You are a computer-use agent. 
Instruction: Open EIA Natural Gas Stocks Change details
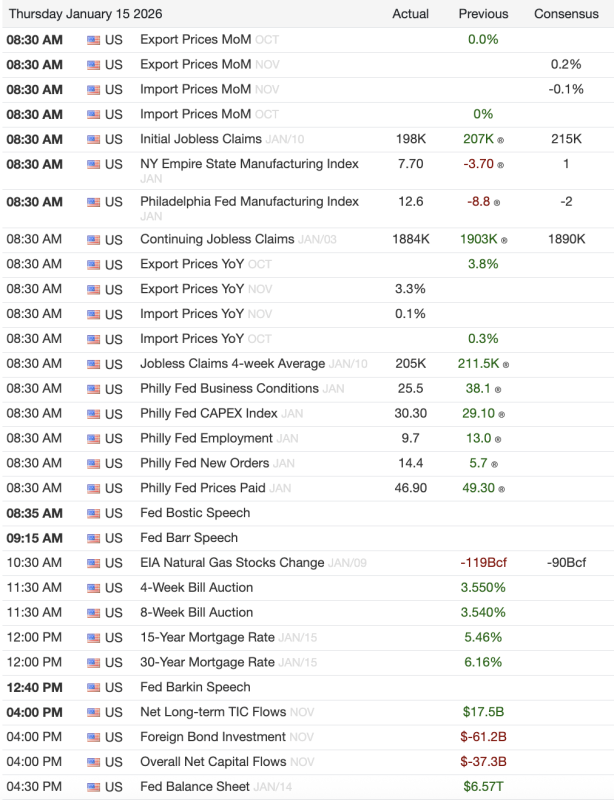click(232, 563)
